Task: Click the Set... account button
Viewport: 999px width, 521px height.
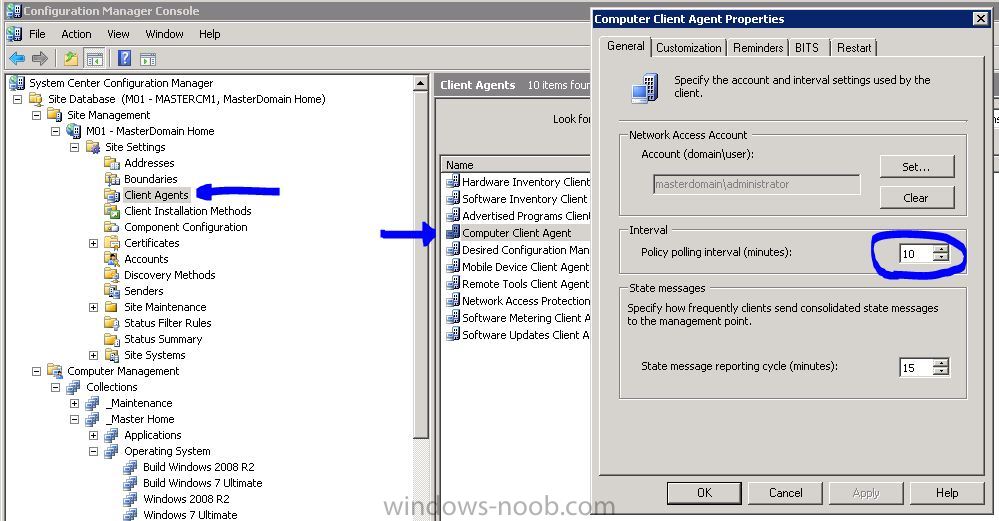Action: (917, 167)
